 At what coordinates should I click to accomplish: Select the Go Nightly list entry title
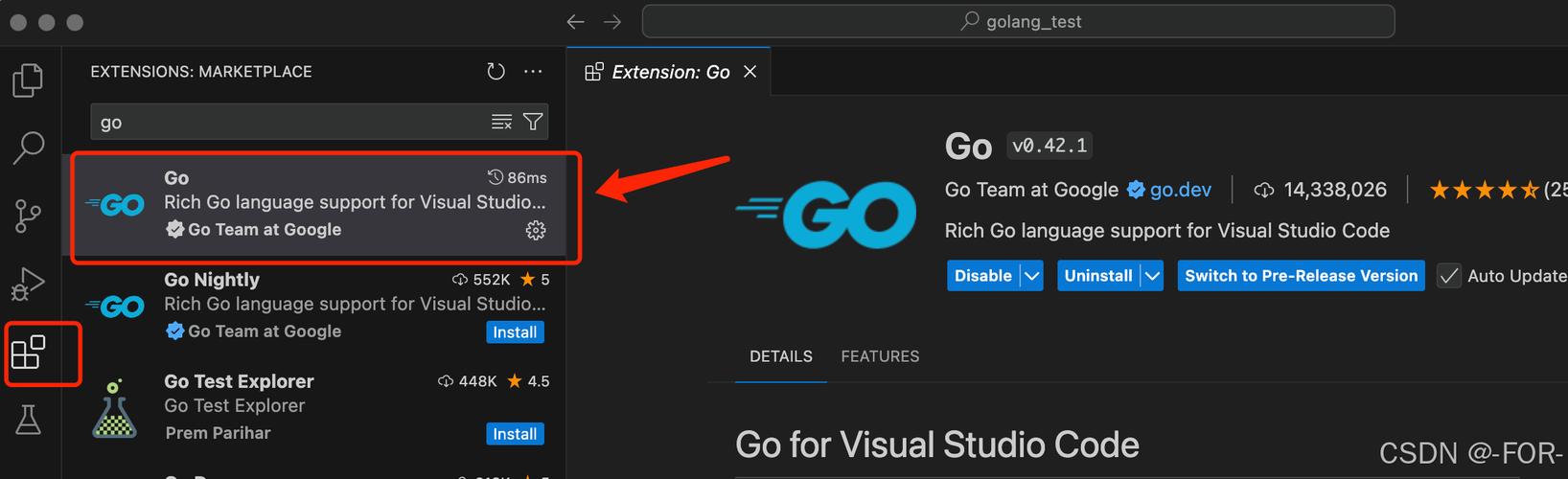point(212,280)
